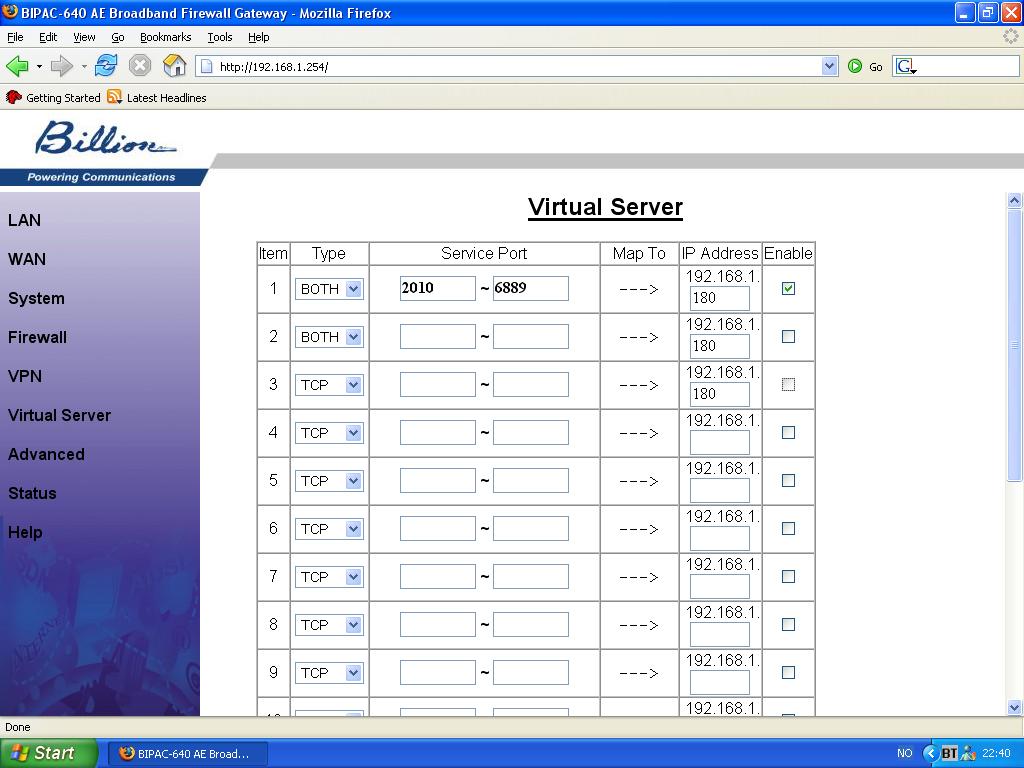Click the Billion logo
Screen dimensions: 1024x768
104,138
